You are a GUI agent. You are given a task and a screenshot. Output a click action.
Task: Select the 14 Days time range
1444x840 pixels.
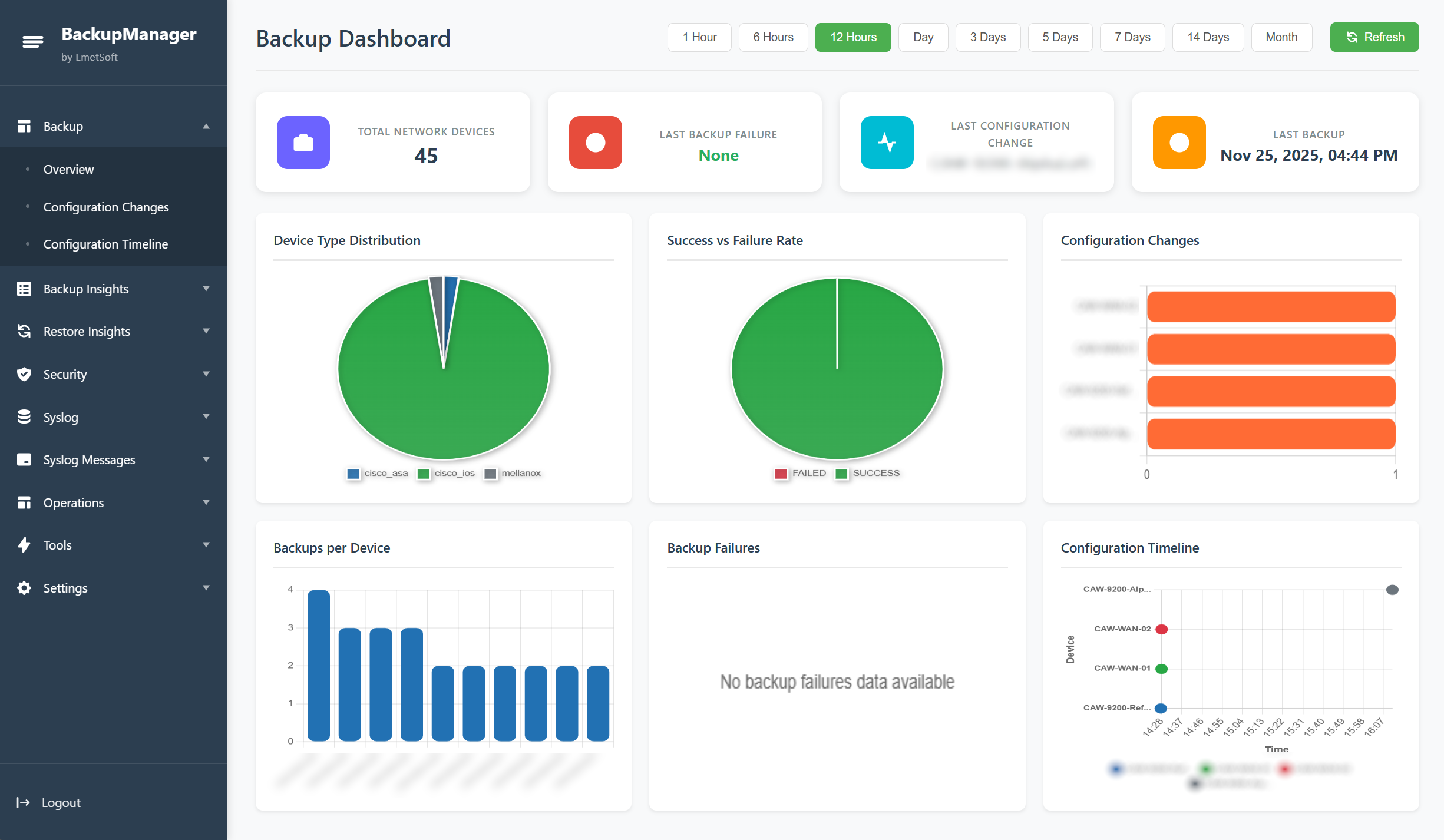1208,37
